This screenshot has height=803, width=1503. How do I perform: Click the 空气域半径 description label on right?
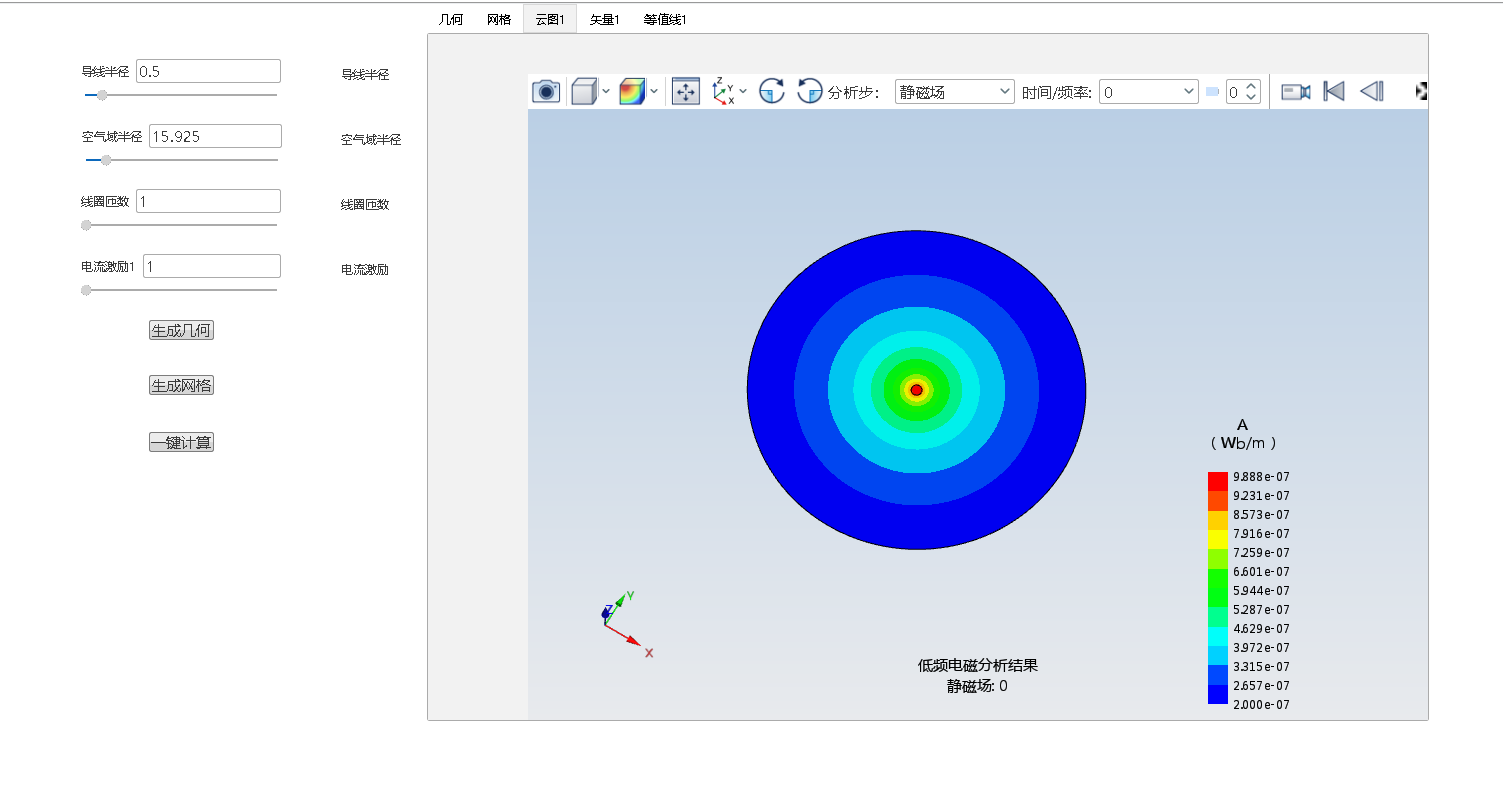coord(371,140)
